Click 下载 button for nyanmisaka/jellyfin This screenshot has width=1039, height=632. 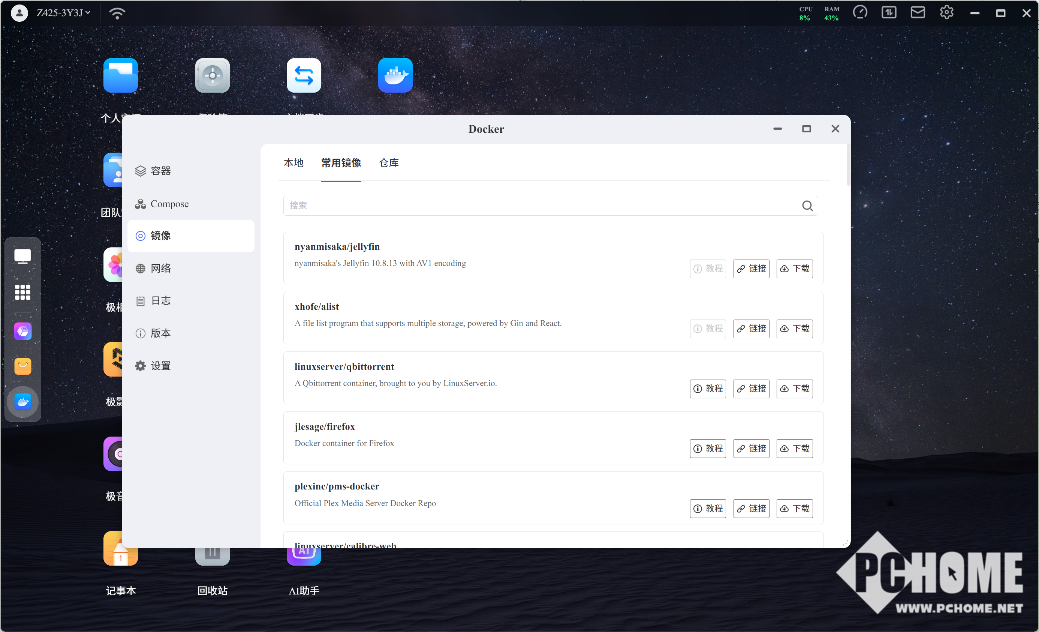tap(795, 269)
